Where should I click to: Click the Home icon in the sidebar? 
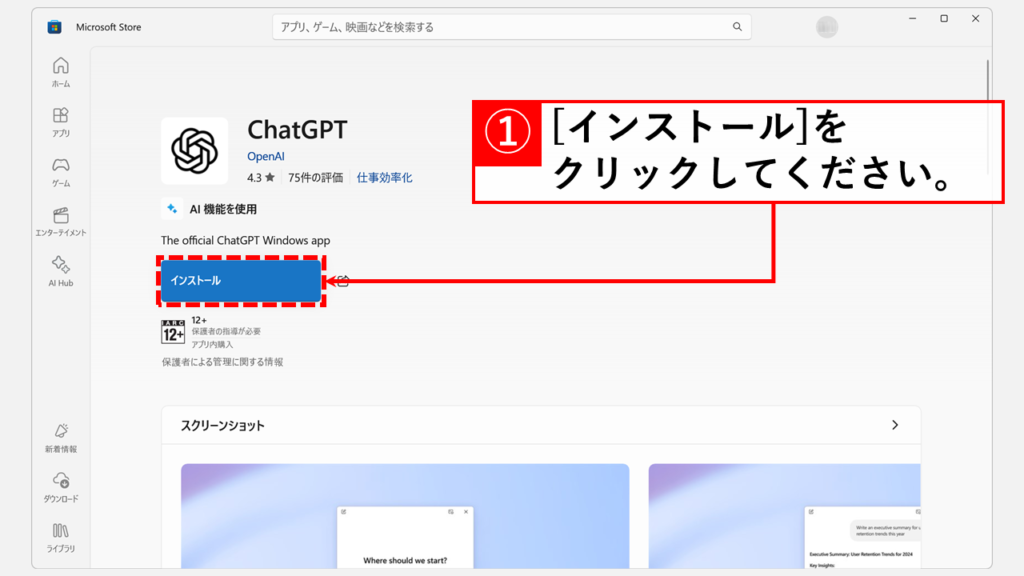coord(61,66)
